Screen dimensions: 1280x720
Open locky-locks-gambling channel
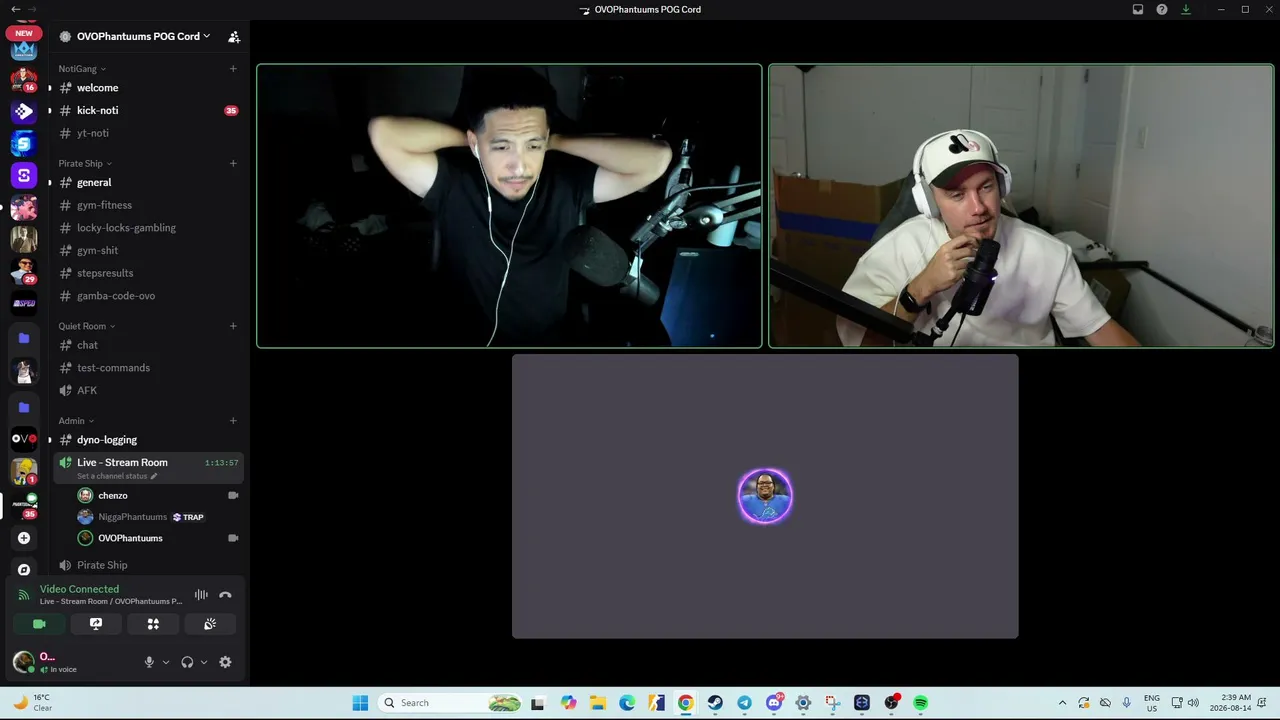[x=148, y=228]
